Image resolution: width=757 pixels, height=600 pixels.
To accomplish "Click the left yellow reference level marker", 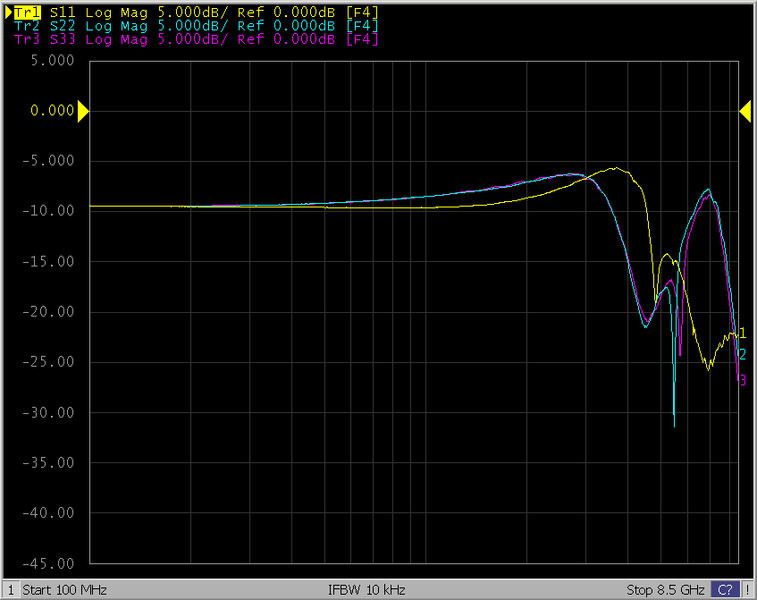I will pyautogui.click(x=83, y=112).
